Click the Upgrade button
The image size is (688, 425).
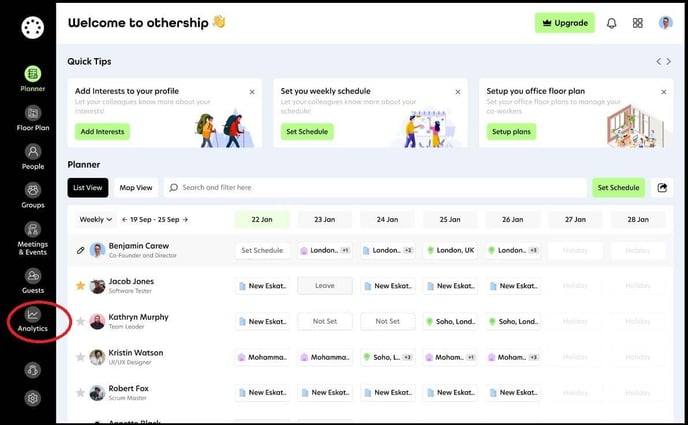(565, 23)
